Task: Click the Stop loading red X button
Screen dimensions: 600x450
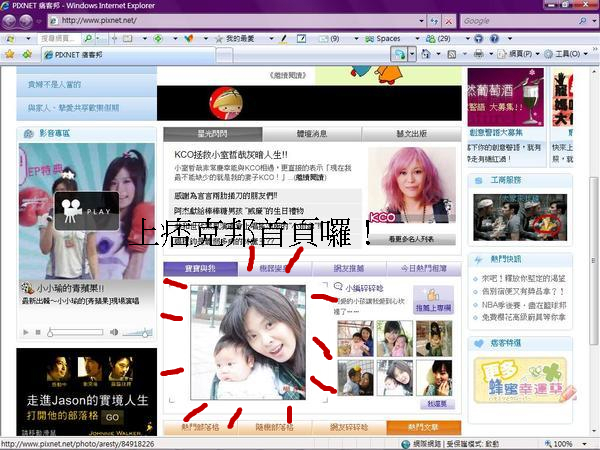Action: [448, 21]
